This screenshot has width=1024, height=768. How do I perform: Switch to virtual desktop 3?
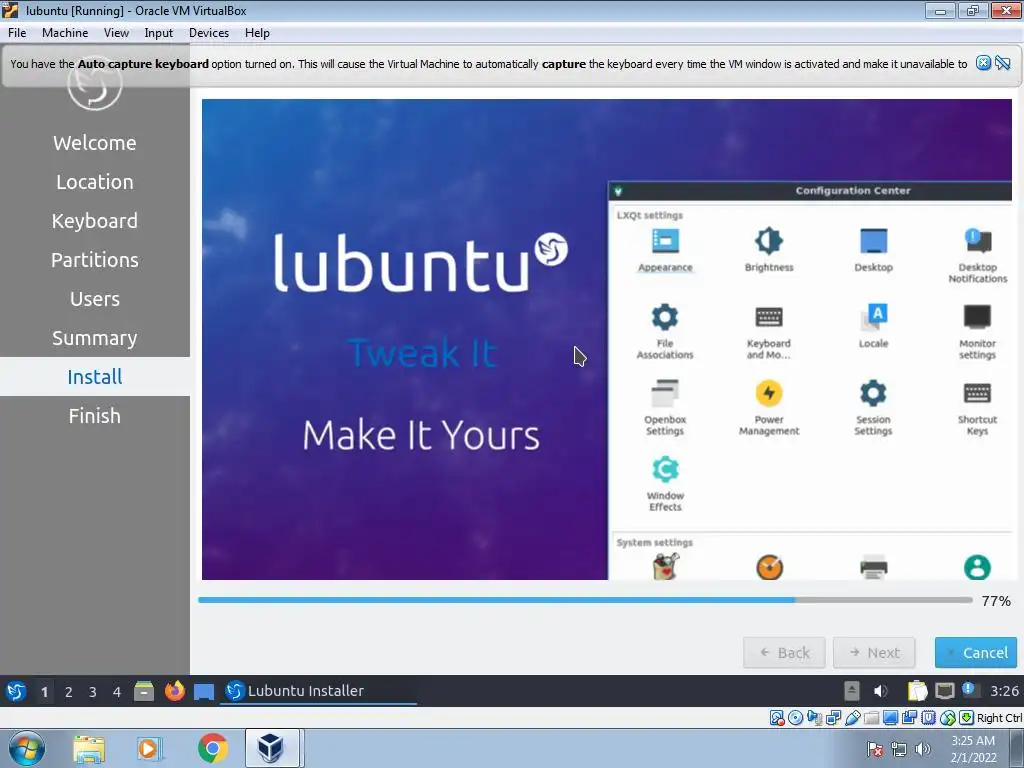92,692
